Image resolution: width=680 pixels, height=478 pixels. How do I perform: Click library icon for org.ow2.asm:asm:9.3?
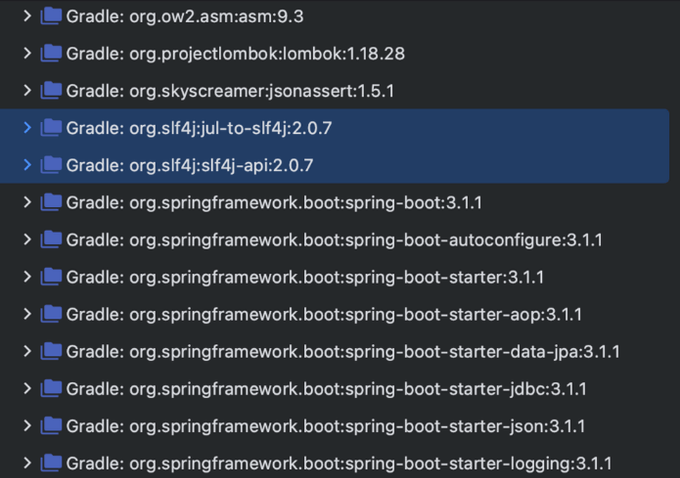tap(51, 17)
